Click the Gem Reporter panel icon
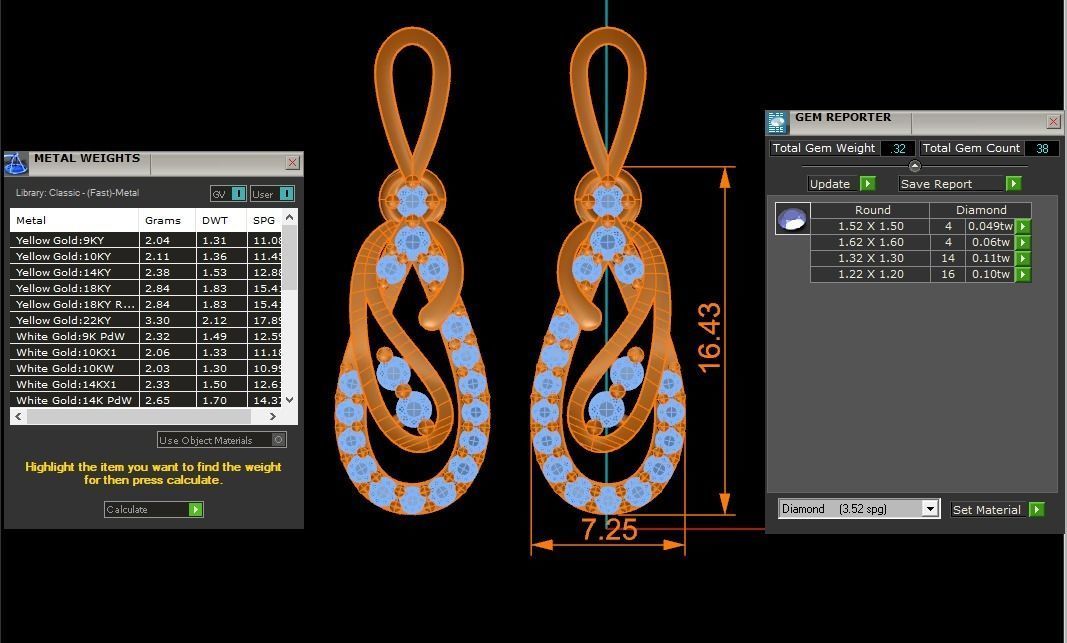This screenshot has height=643, width=1067. [777, 122]
